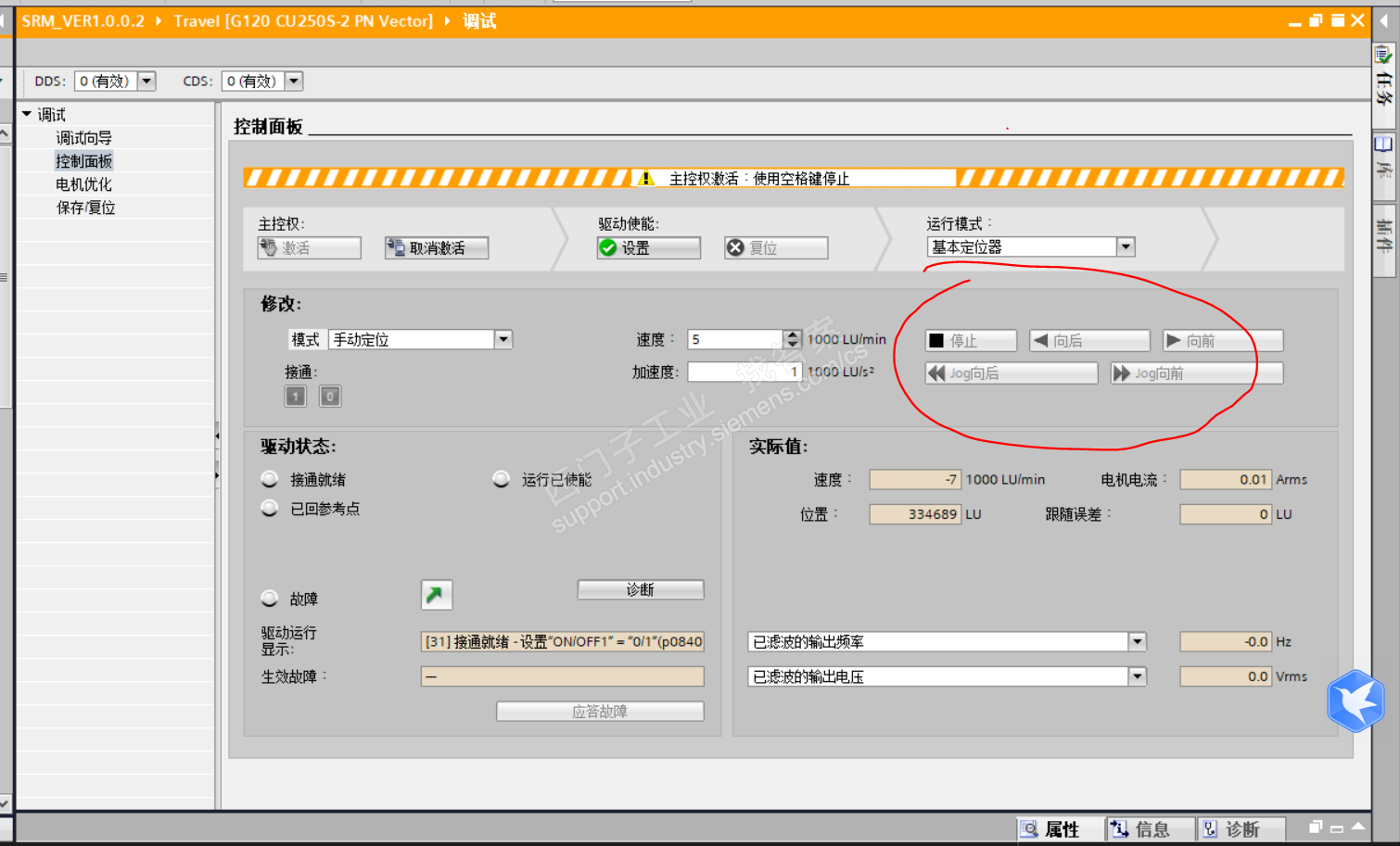Click the 复位 reset button
This screenshot has height=846, width=1400.
776,247
